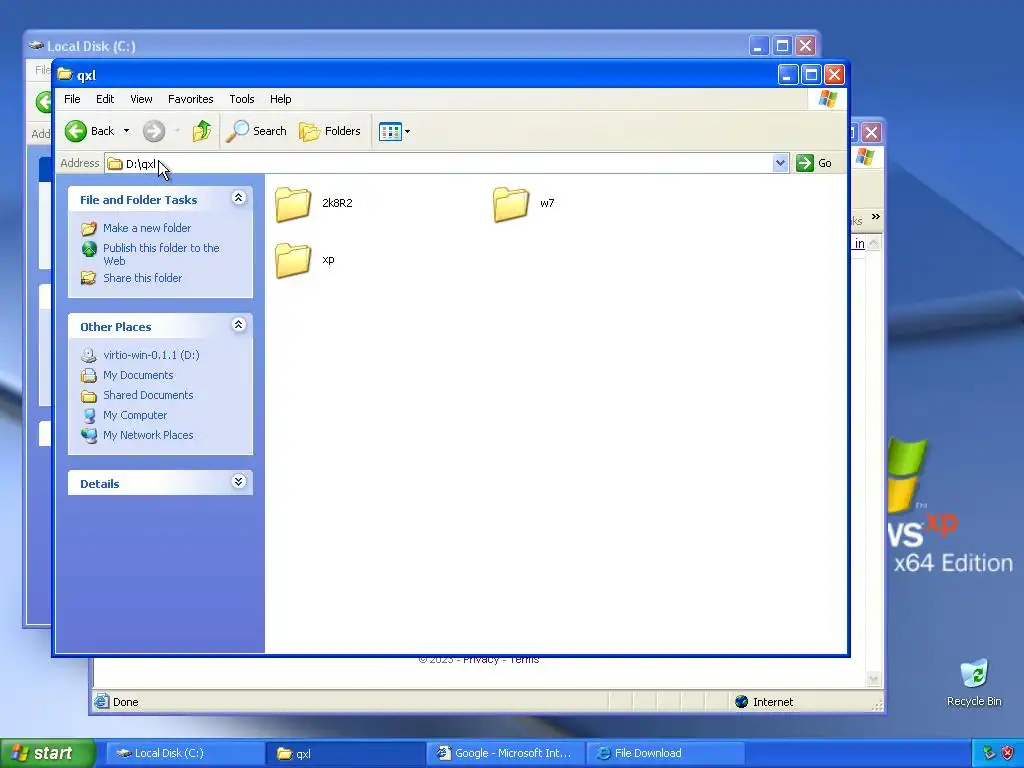Switch to File Download taskbar button
1024x768 pixels.
pos(665,754)
